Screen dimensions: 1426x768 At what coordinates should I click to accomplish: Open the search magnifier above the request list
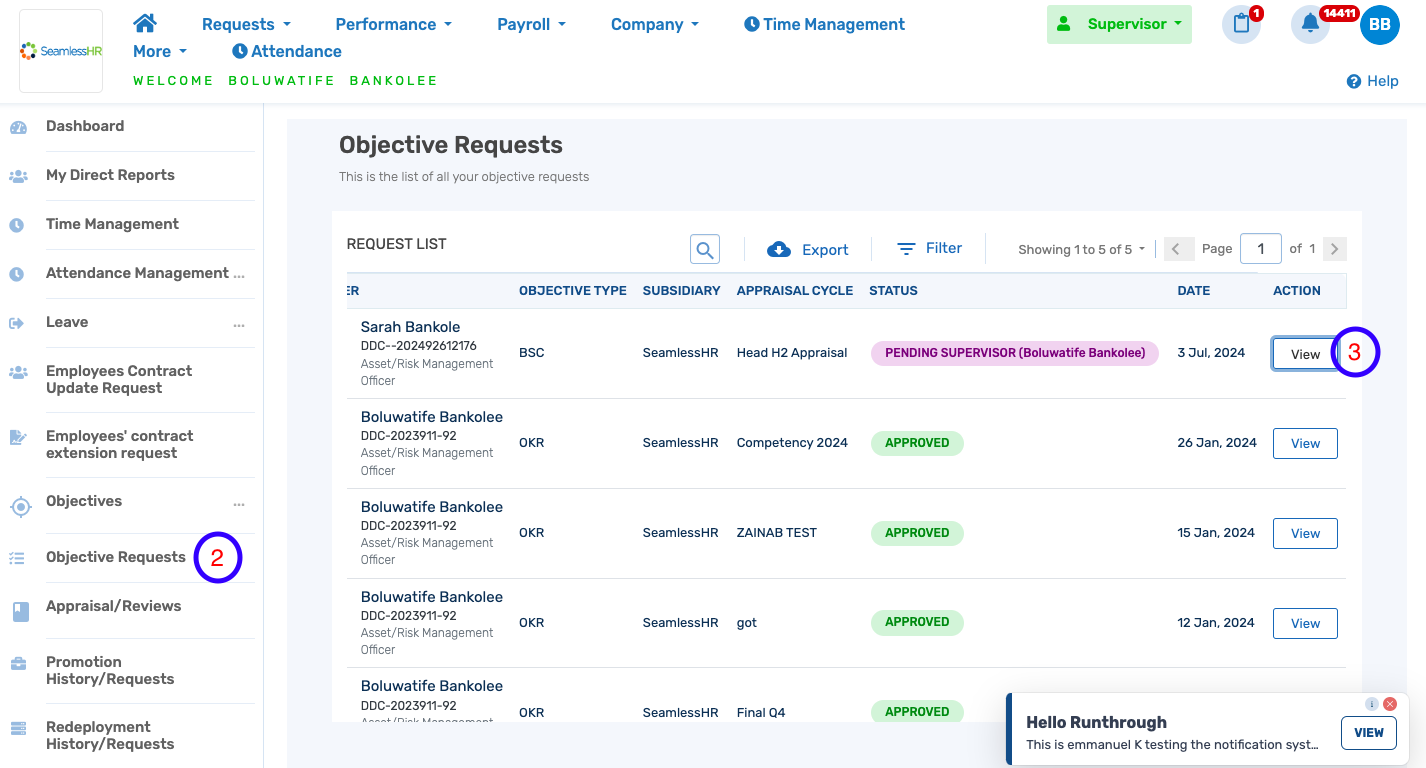pyautogui.click(x=704, y=248)
